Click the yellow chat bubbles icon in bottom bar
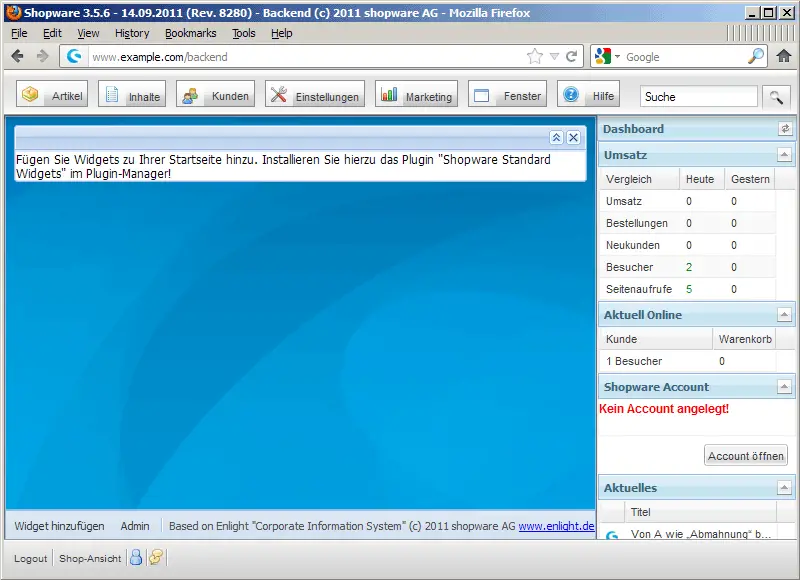 coord(156,557)
